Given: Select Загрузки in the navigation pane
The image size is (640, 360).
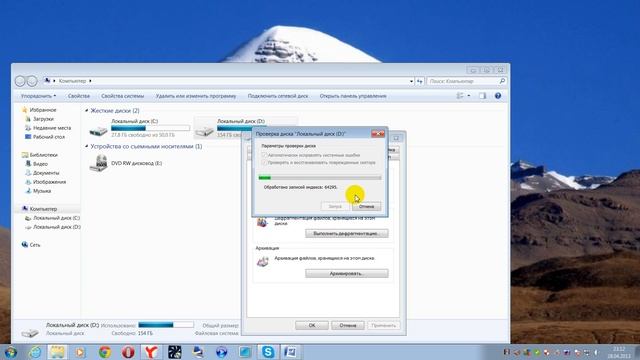Looking at the screenshot, I should tap(43, 119).
